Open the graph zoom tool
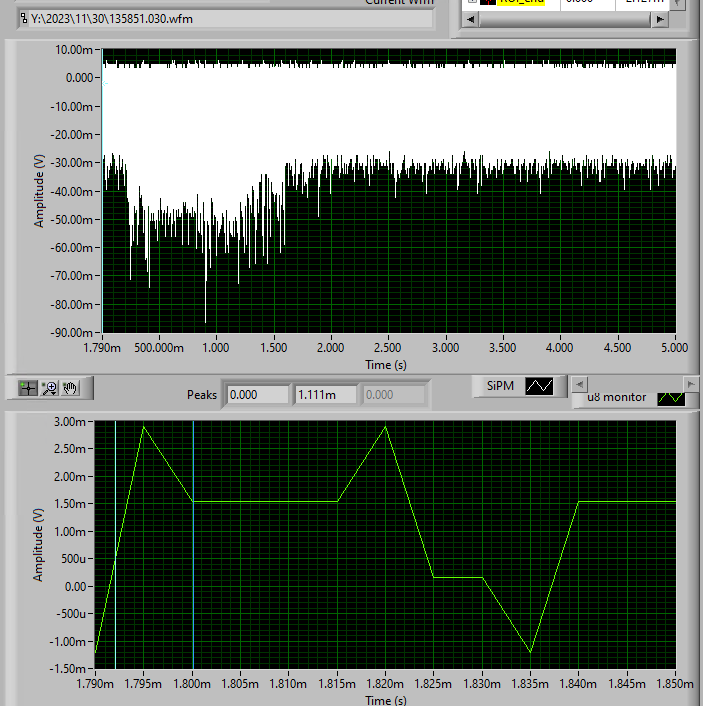Image resolution: width=703 pixels, height=706 pixels. [x=49, y=388]
